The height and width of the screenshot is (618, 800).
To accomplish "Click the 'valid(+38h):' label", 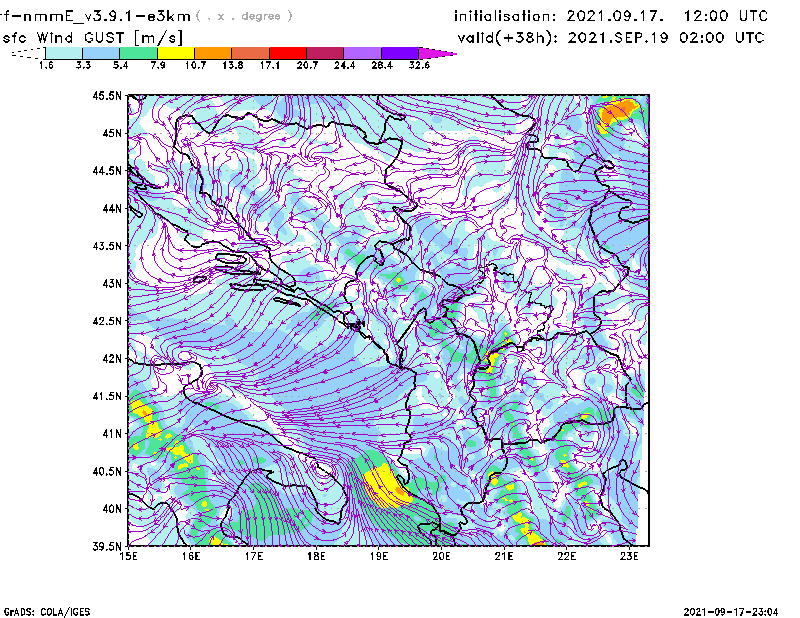I will (509, 38).
